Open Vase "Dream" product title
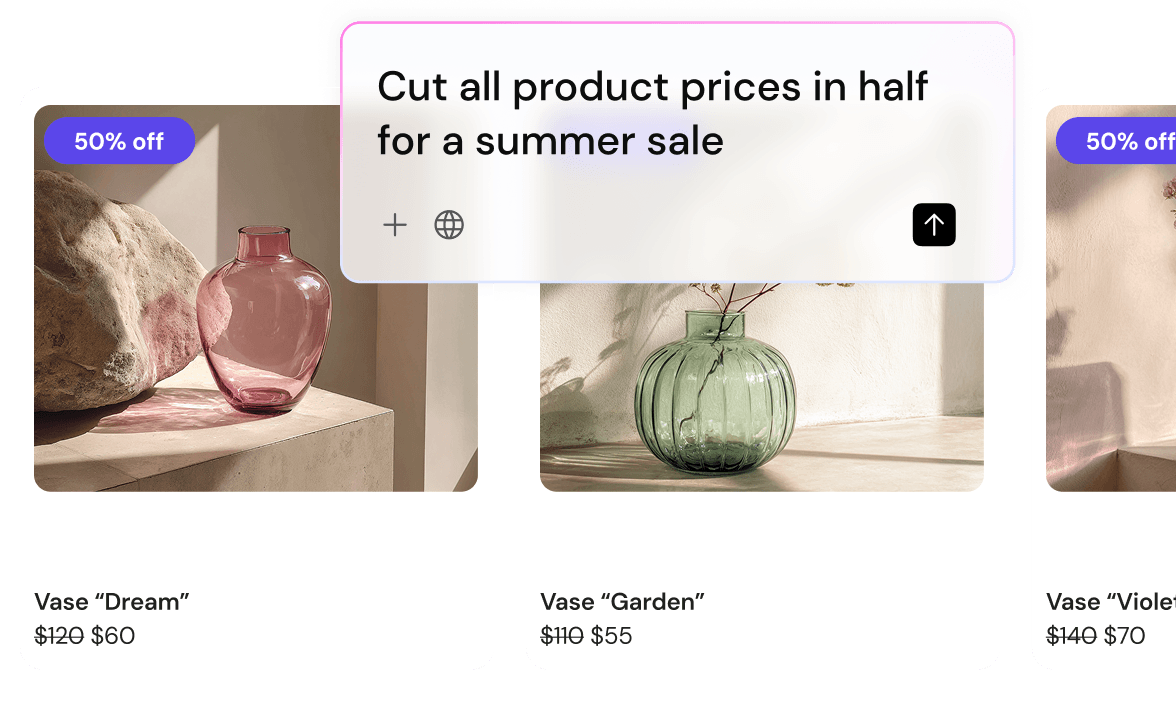This screenshot has height=714, width=1176. (x=112, y=602)
